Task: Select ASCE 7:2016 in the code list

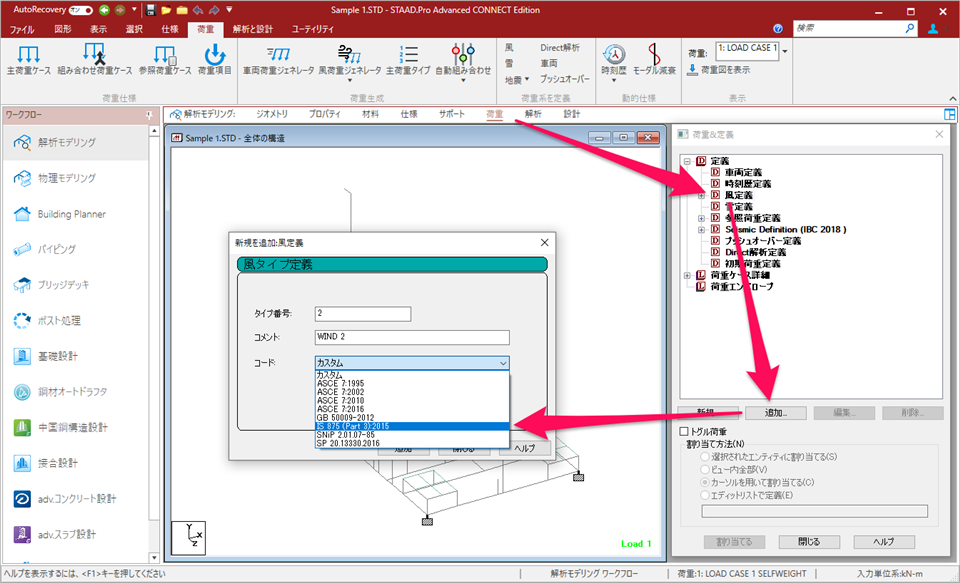Action: pos(412,409)
